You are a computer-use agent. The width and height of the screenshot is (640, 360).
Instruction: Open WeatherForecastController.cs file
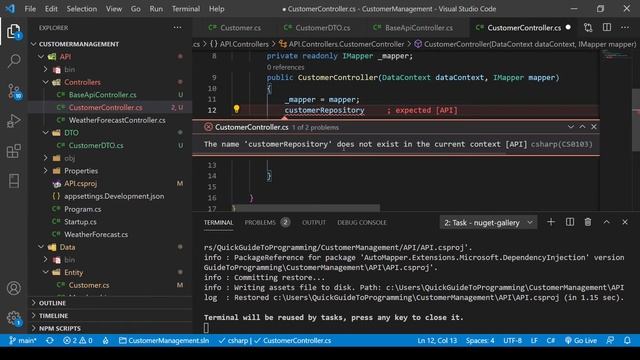[x=117, y=120]
